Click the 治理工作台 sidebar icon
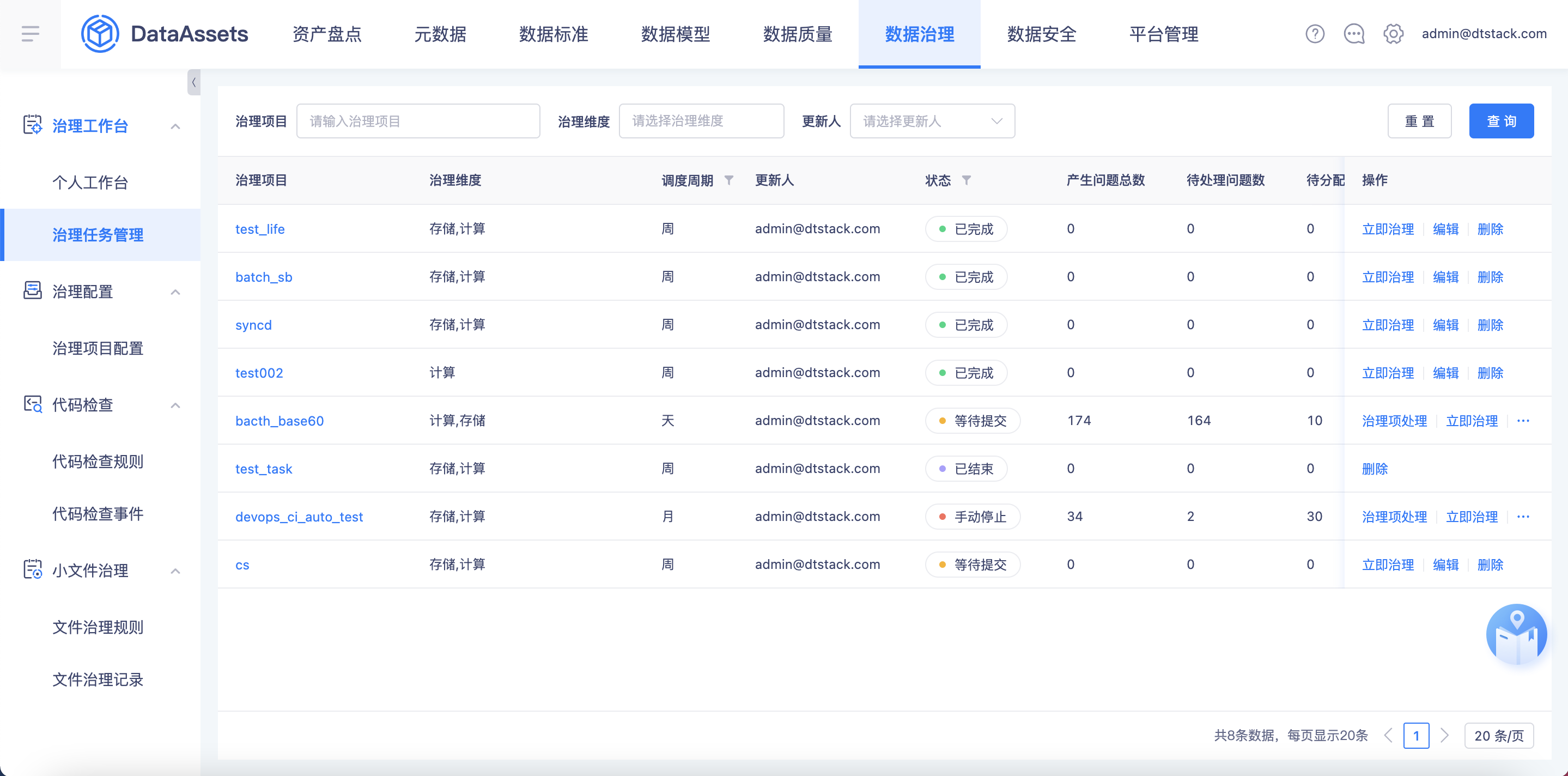 pos(32,125)
